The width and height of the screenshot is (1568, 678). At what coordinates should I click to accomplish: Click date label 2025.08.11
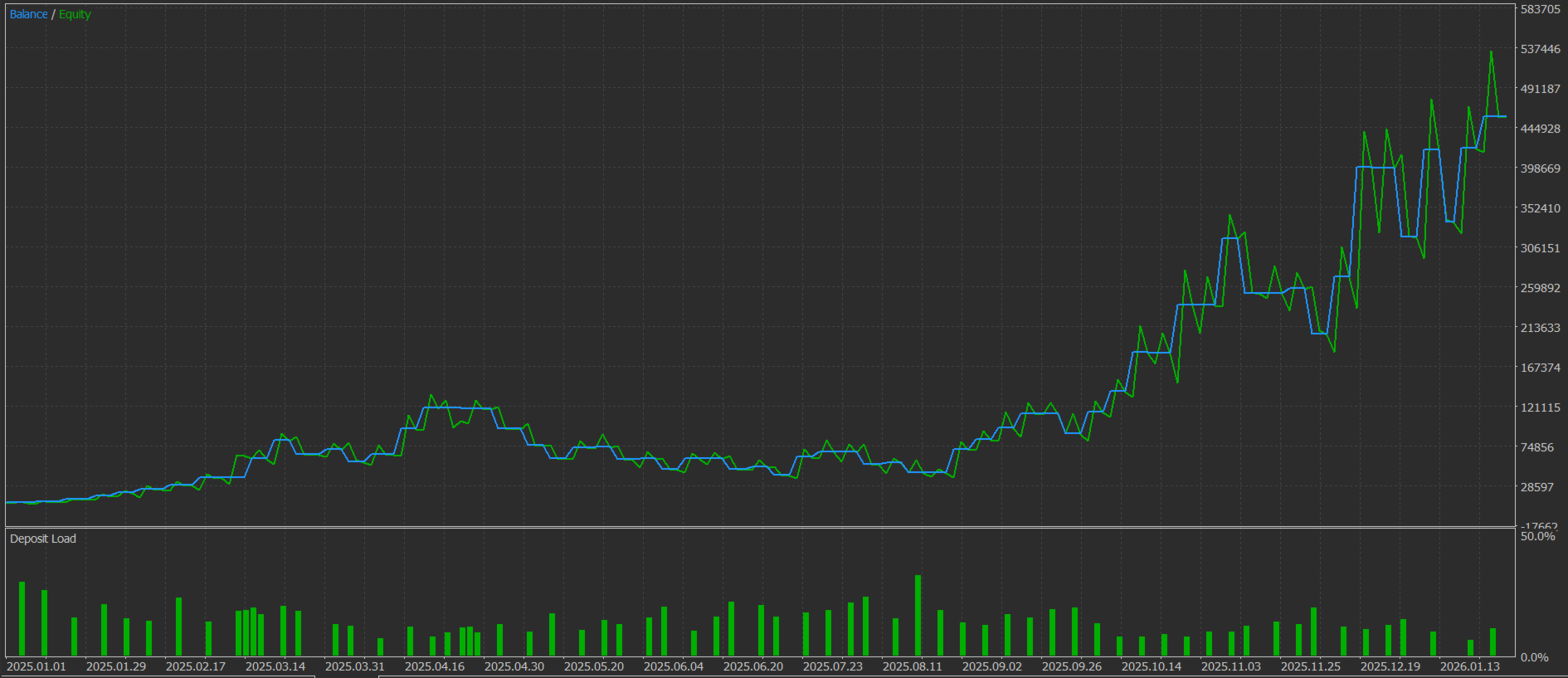click(913, 666)
